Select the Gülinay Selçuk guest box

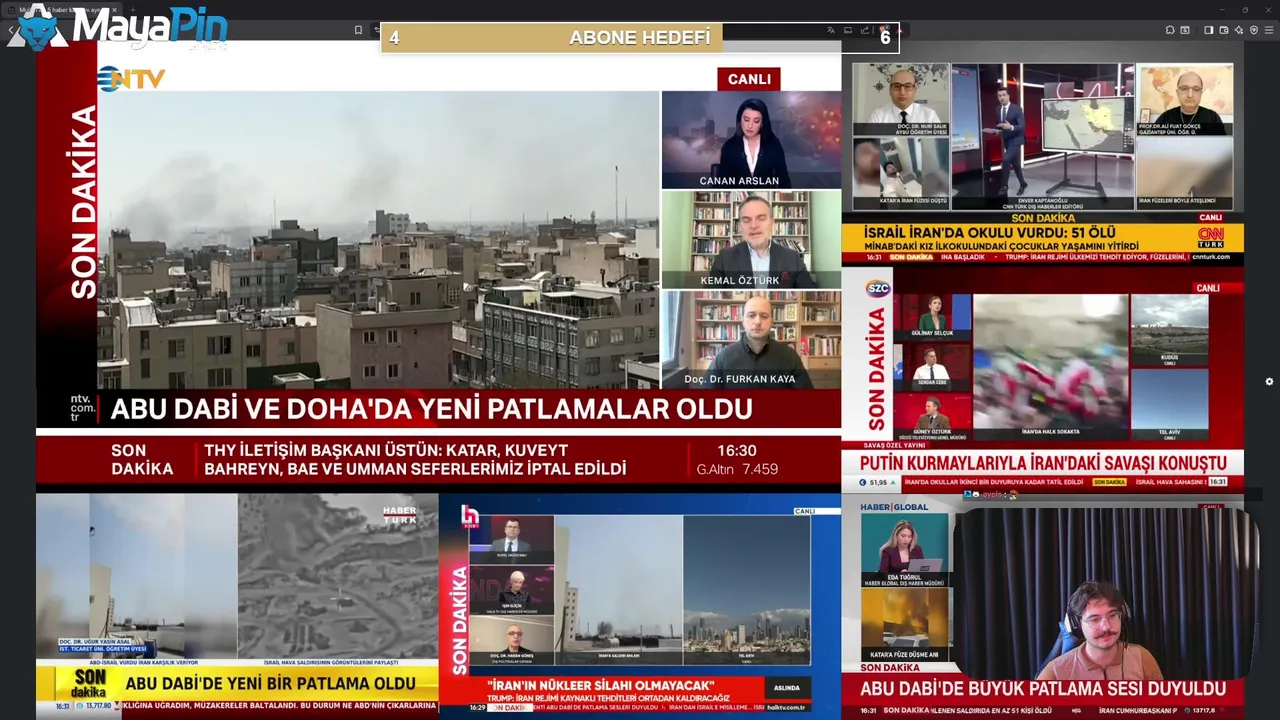pos(932,316)
